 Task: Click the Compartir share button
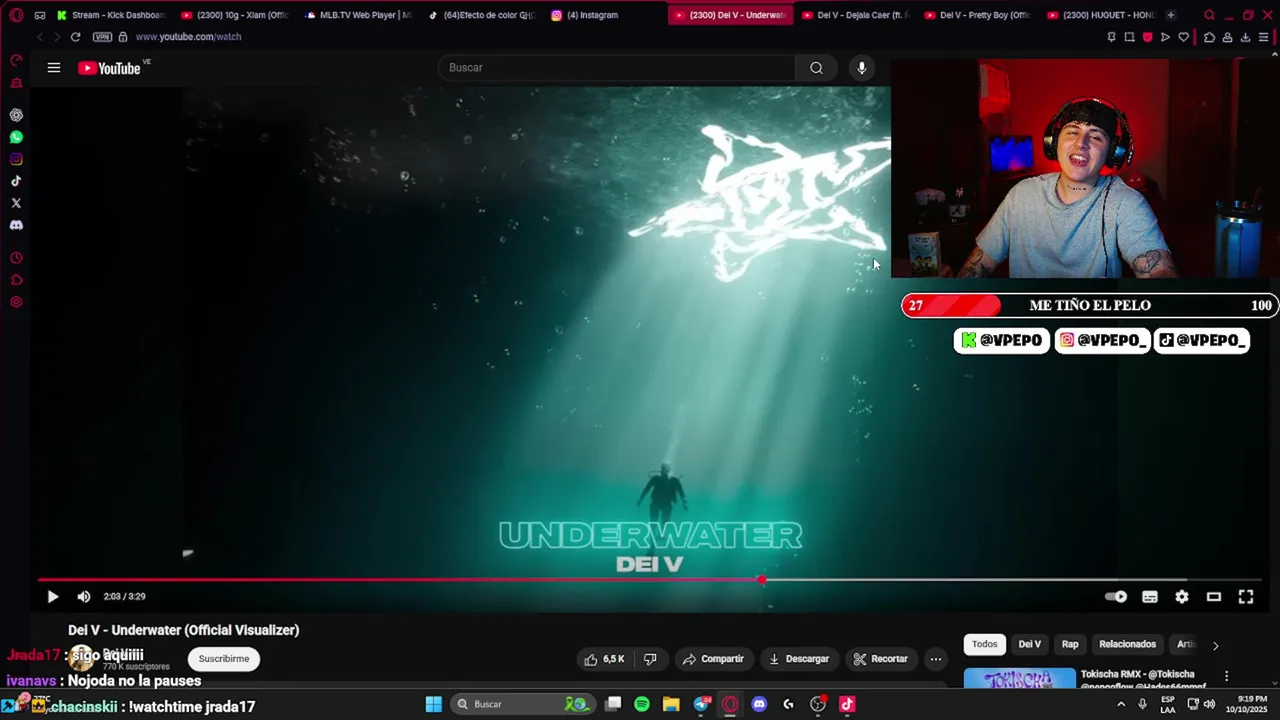click(x=713, y=659)
